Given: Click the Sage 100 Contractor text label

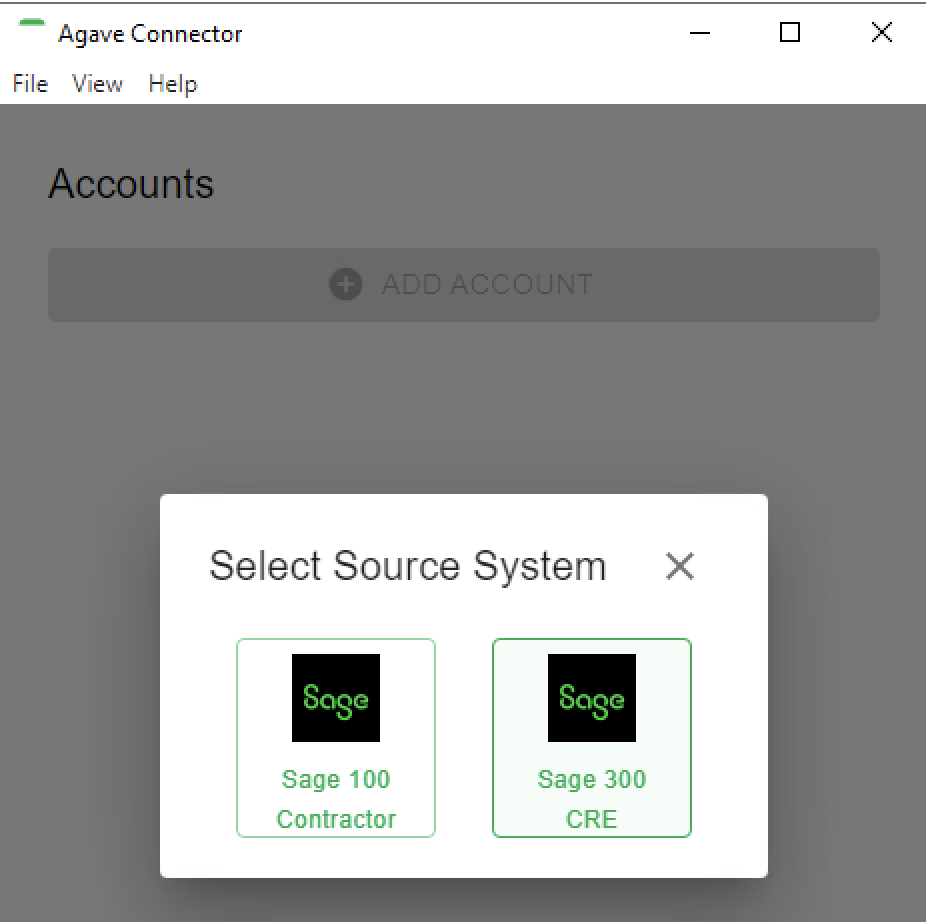Looking at the screenshot, I should click(336, 799).
